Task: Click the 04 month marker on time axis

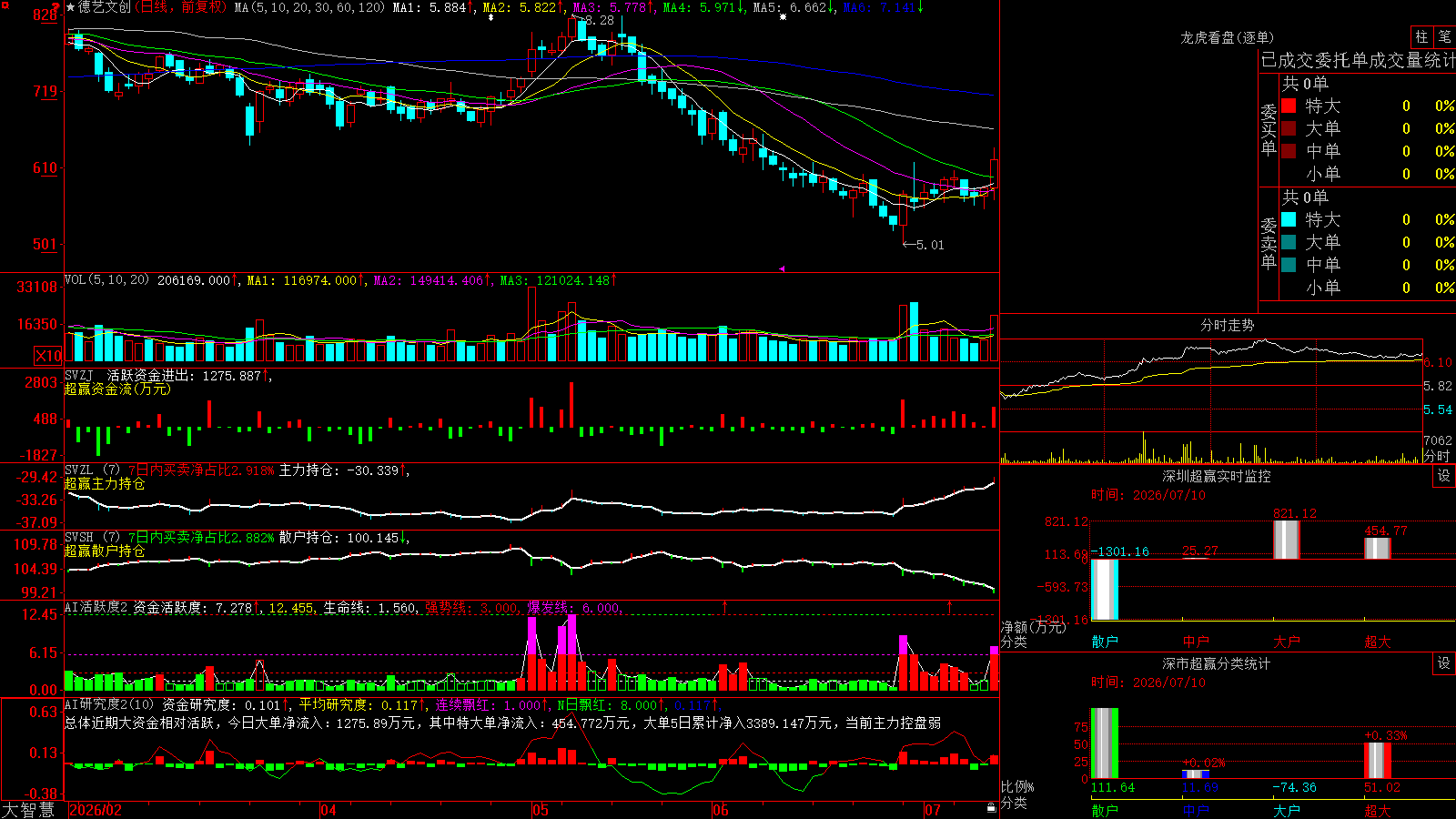Action: click(329, 810)
